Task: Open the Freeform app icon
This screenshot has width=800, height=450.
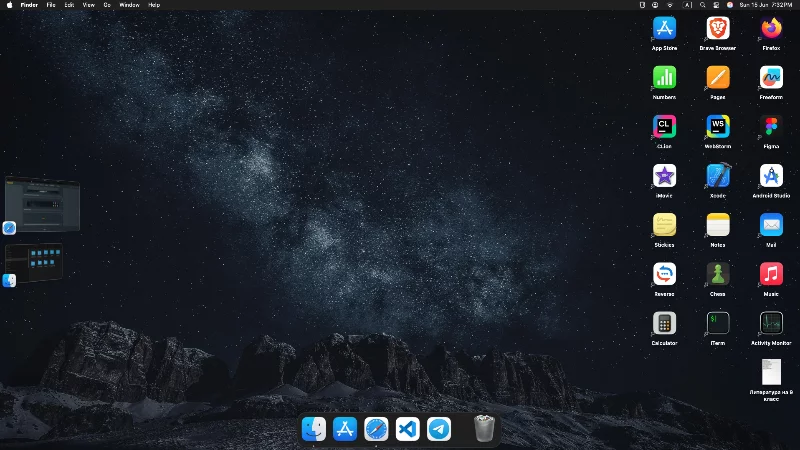Action: point(771,78)
